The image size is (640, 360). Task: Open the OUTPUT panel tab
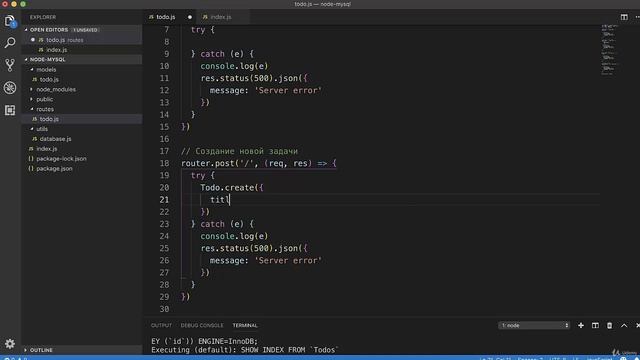pos(161,325)
